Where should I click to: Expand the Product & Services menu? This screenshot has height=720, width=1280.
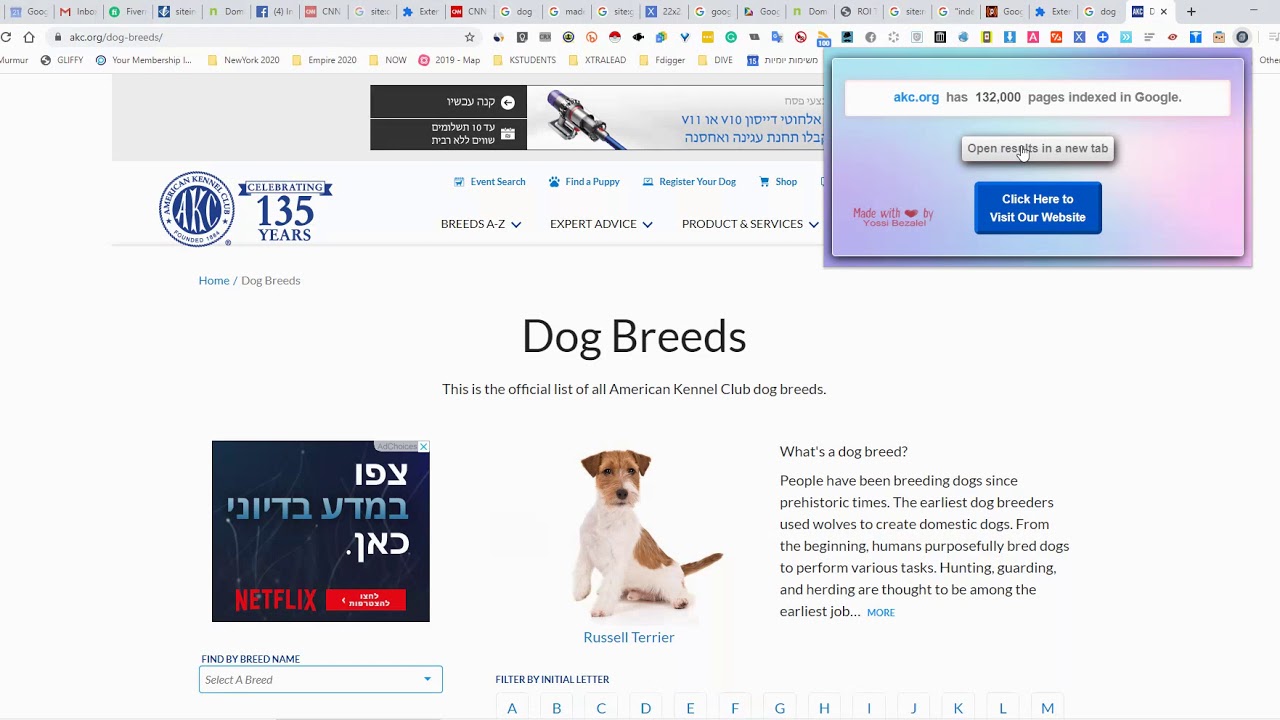click(750, 224)
